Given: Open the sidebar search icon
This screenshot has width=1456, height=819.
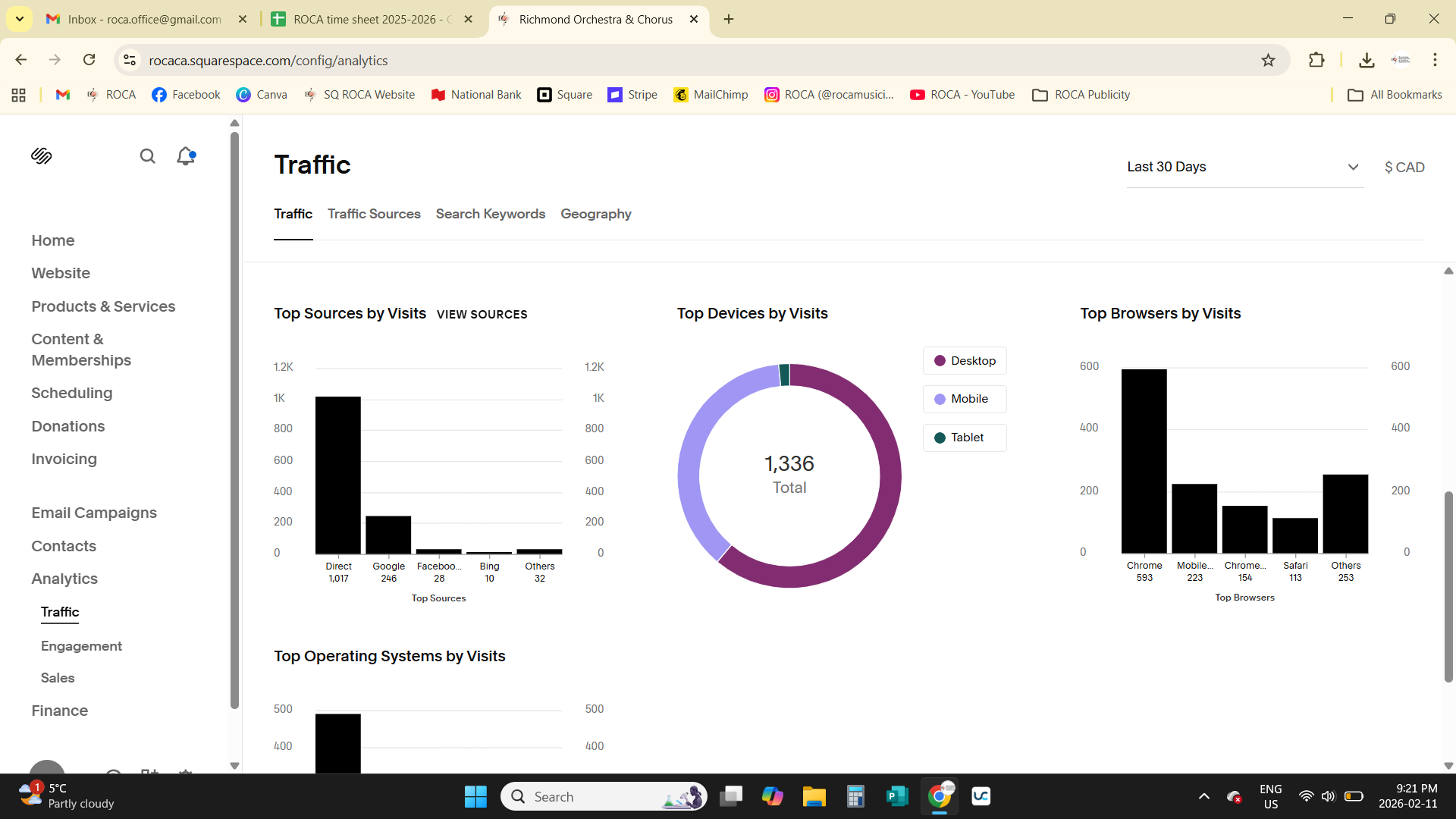Looking at the screenshot, I should [x=147, y=156].
